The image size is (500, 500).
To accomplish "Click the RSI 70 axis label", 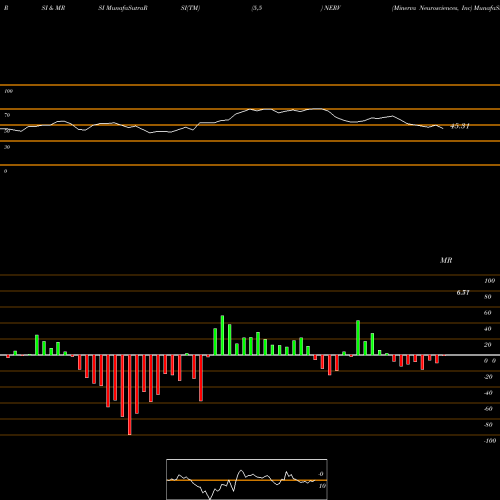I will click(7, 115).
